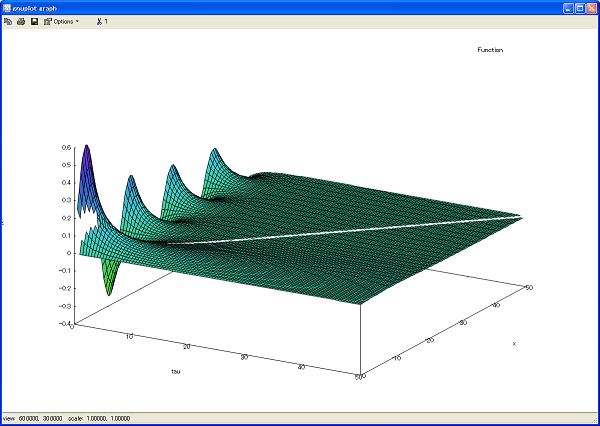Save the graph with floppy disk icon
Screen dimensions: 600x426
click(34, 22)
